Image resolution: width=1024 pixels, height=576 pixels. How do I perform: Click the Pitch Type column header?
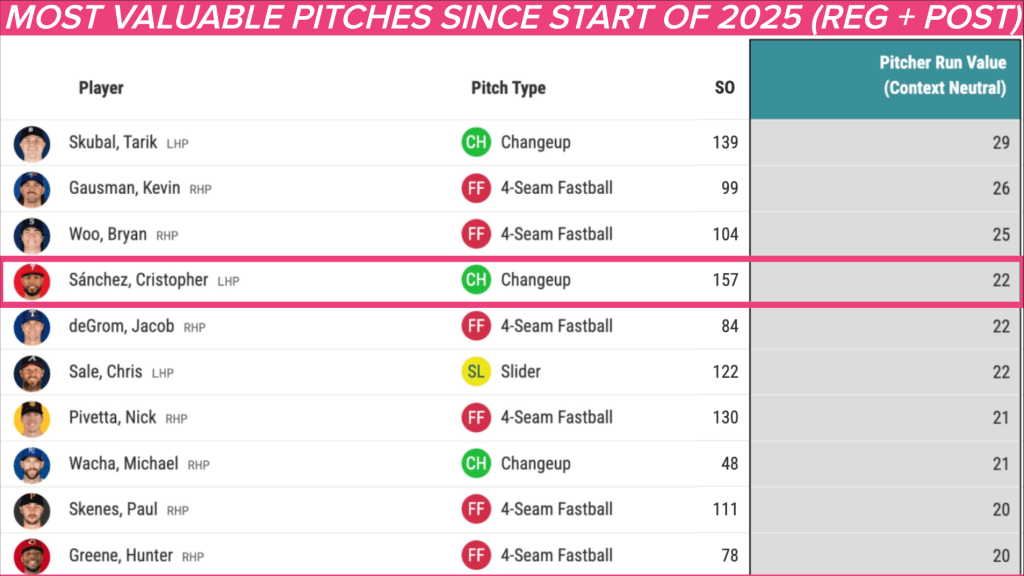point(508,88)
